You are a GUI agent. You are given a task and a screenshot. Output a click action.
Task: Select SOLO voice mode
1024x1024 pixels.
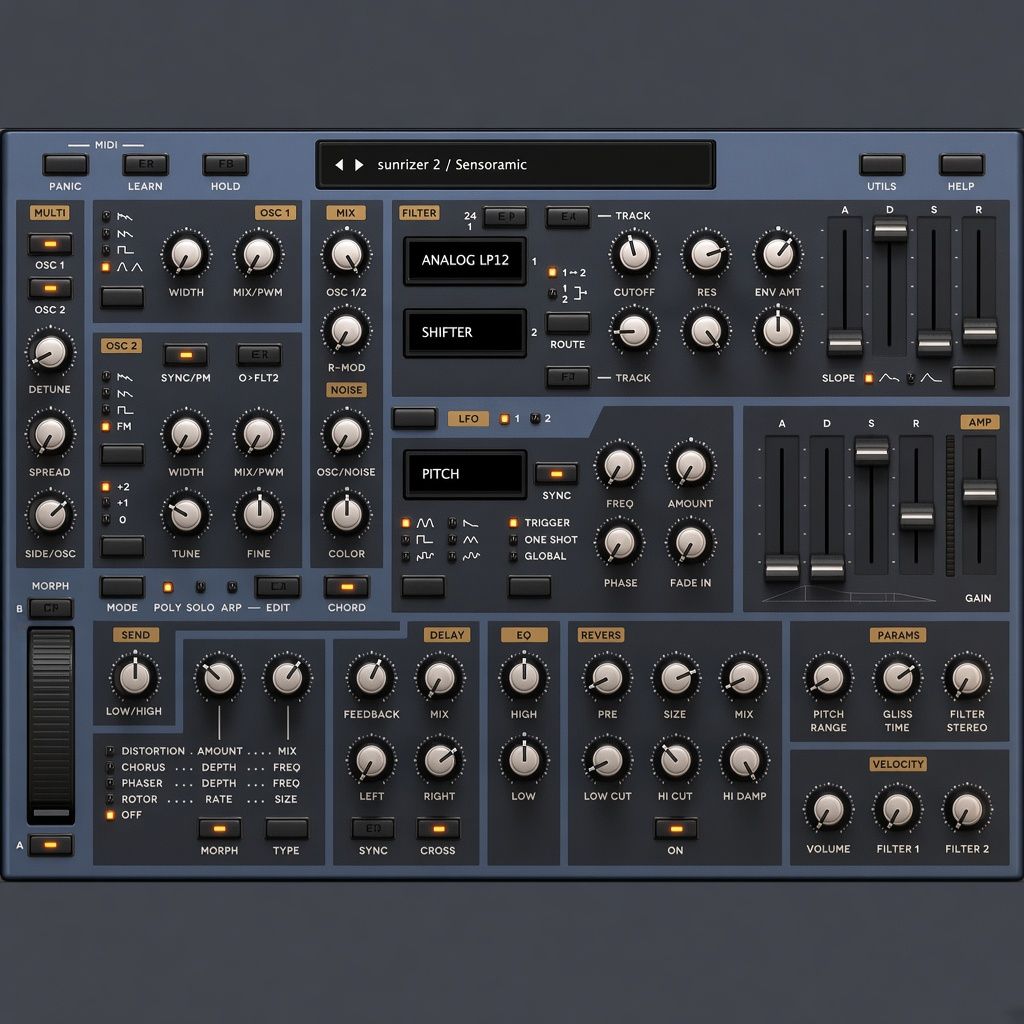(x=200, y=587)
